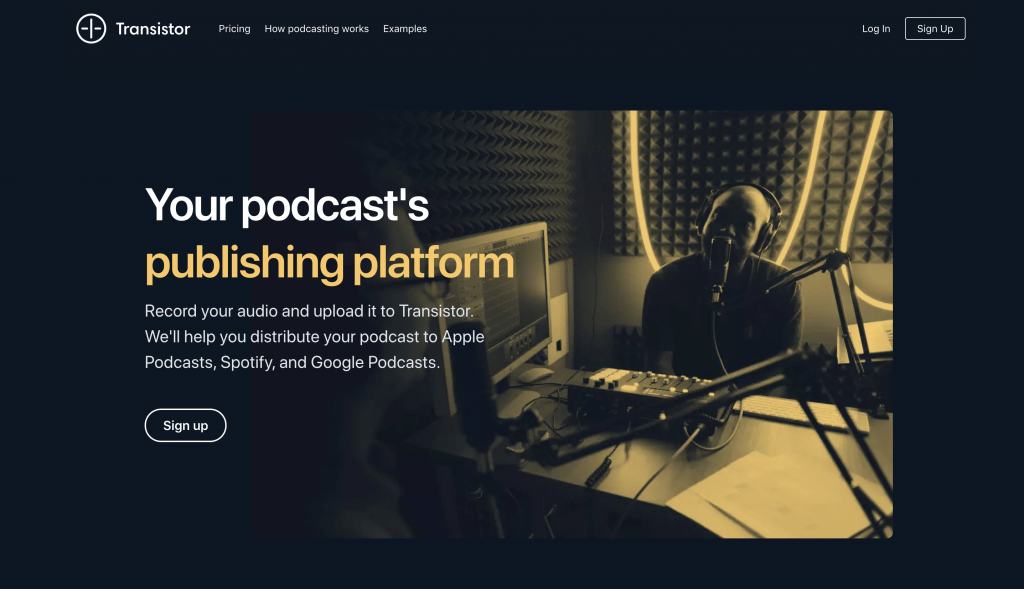Click the Transistor wordmark in header
Viewport: 1024px width, 589px height.
[152, 29]
